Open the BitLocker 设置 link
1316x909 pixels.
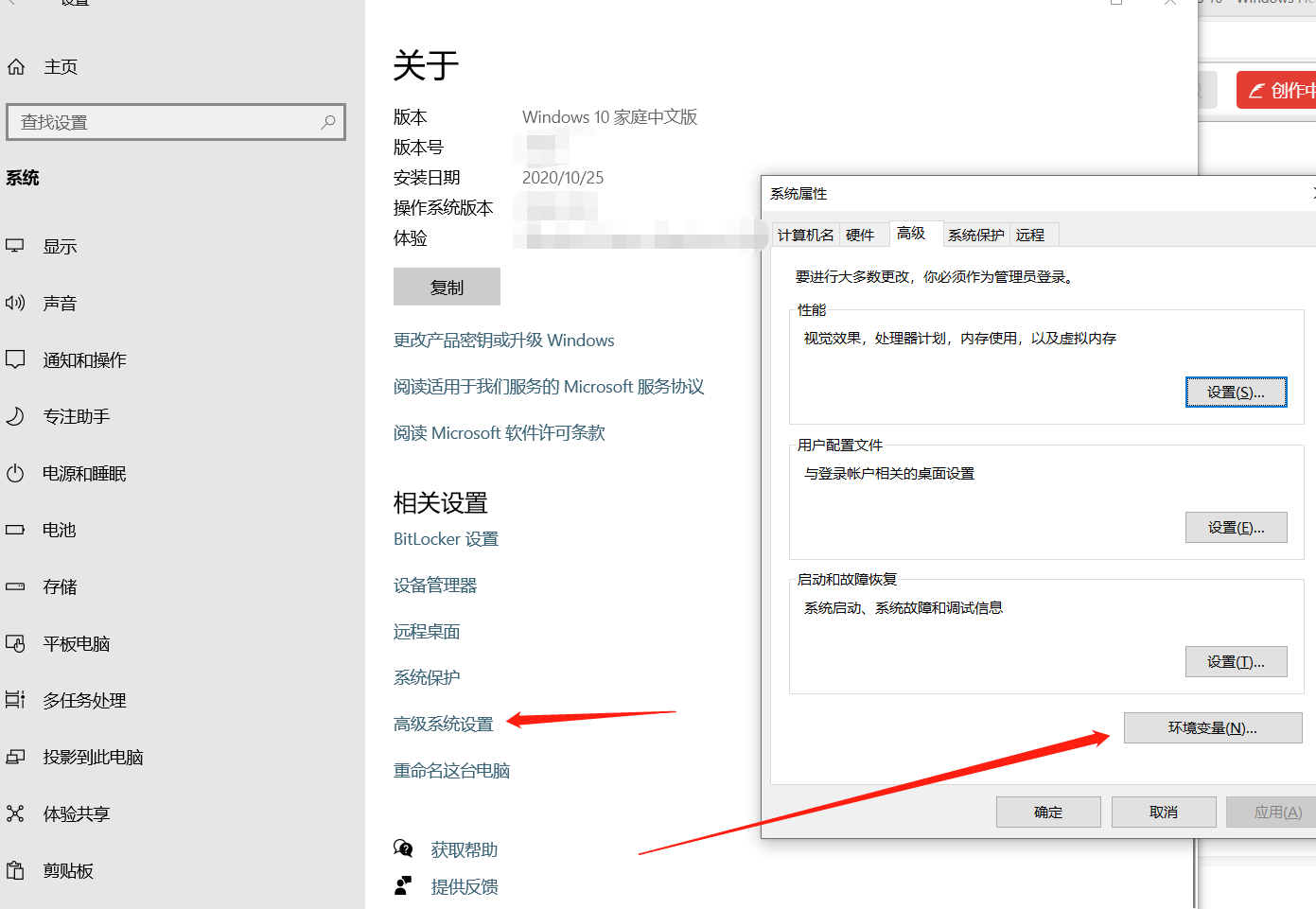click(446, 538)
